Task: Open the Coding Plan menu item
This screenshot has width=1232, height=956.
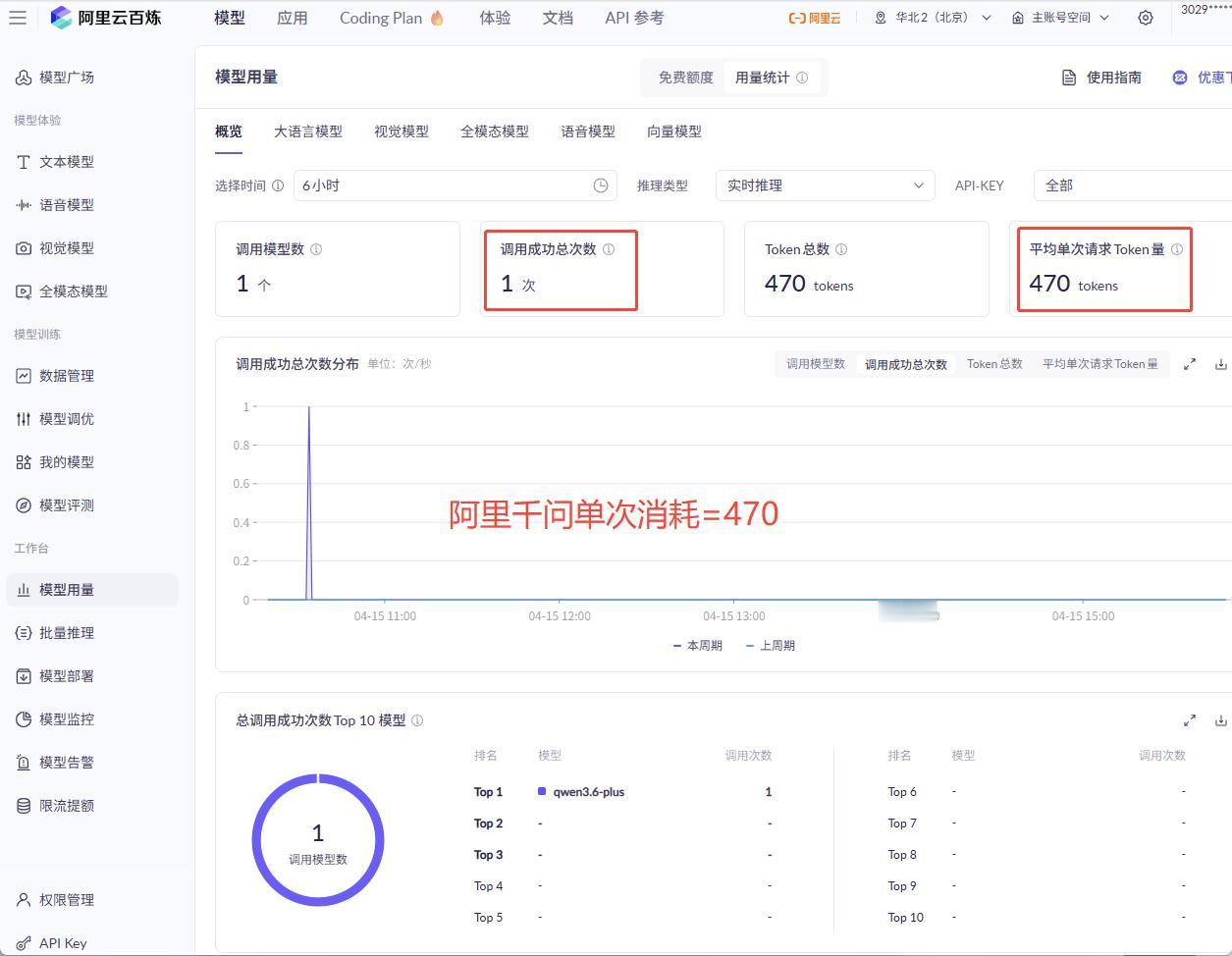Action: 392,18
